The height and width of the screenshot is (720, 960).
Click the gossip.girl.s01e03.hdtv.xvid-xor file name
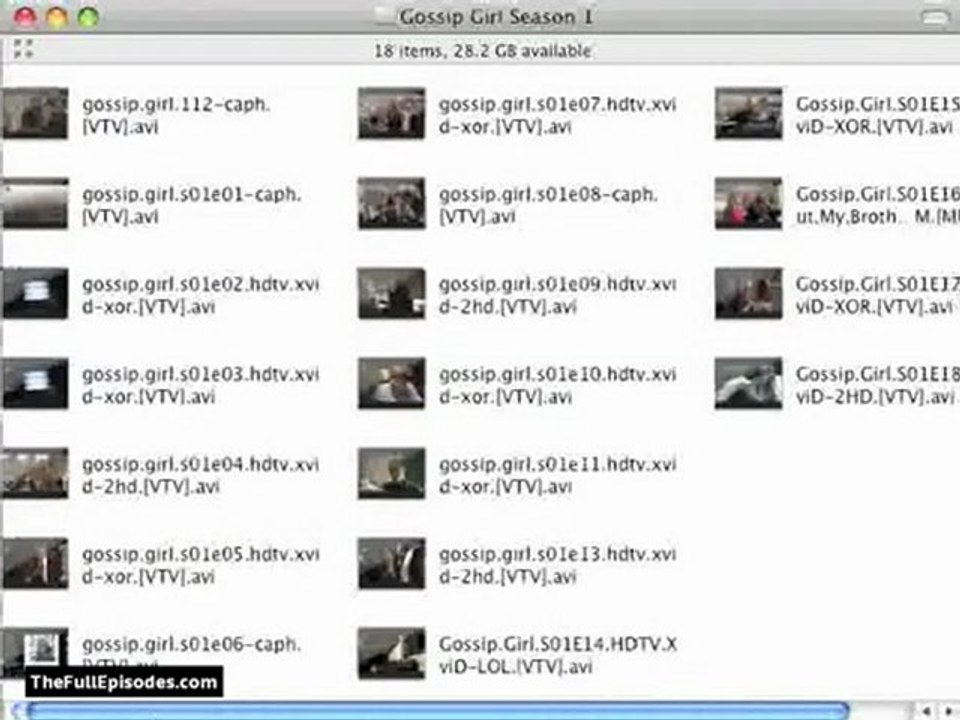click(x=201, y=385)
